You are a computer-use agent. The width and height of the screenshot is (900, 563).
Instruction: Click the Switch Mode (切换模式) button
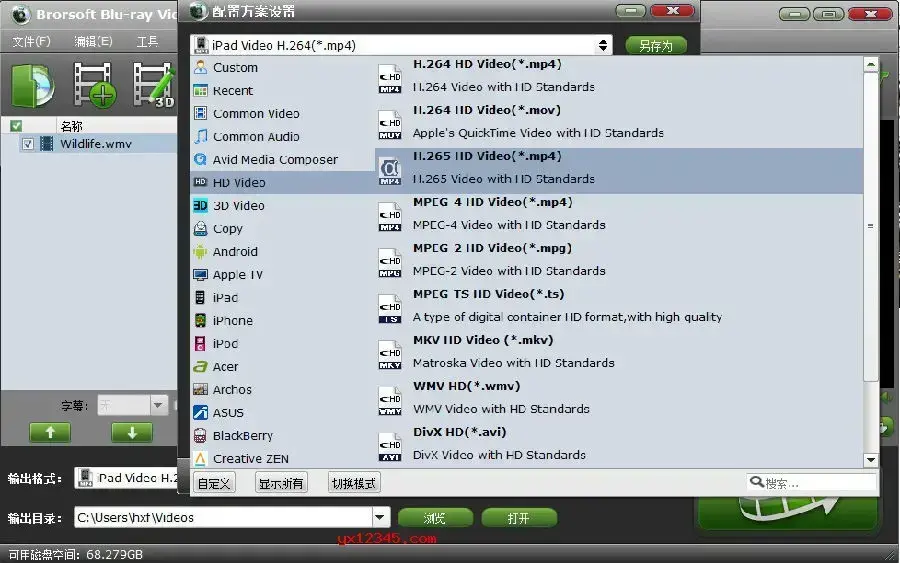354,483
